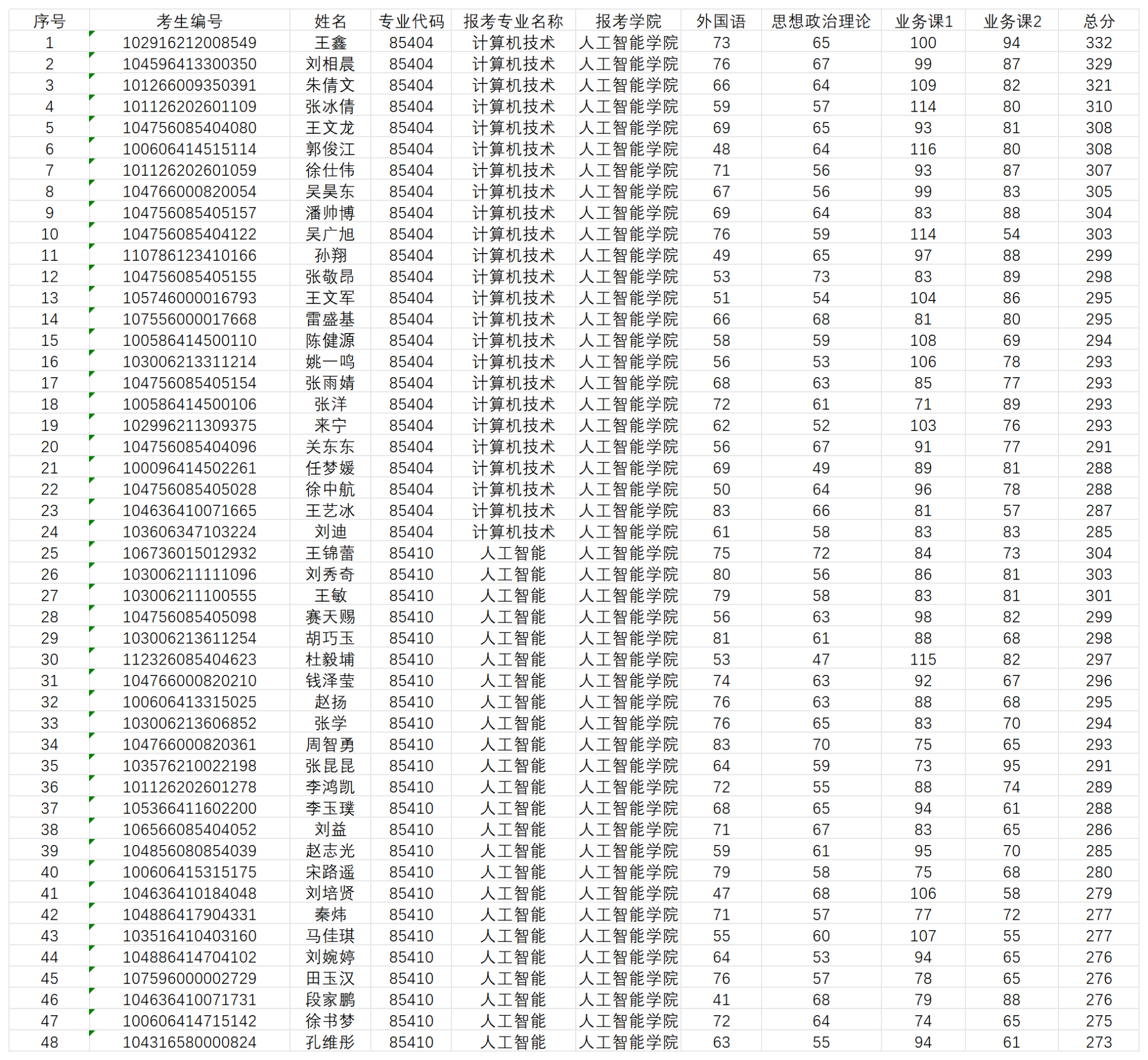Click exam number 110786123410166
The height and width of the screenshot is (1060, 1148).
coord(189,255)
